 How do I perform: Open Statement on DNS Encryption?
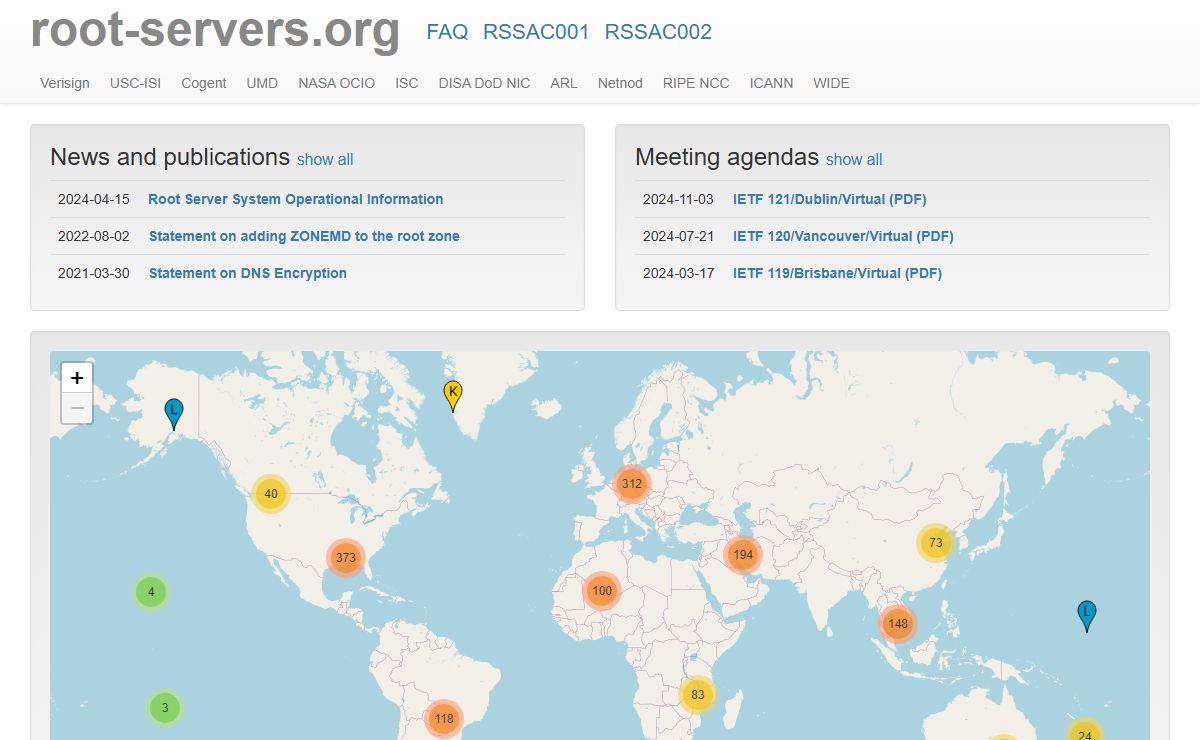(x=248, y=273)
